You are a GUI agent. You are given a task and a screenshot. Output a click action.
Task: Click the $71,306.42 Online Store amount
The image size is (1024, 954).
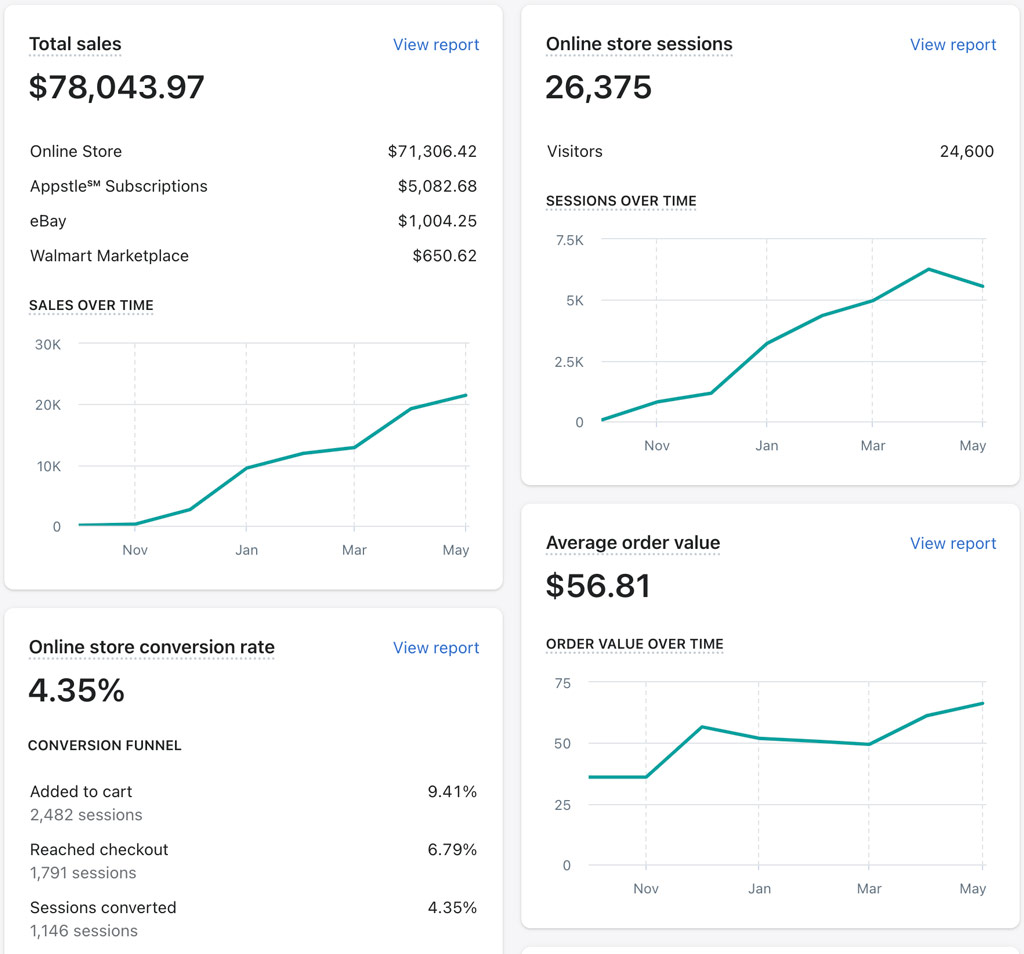click(432, 151)
